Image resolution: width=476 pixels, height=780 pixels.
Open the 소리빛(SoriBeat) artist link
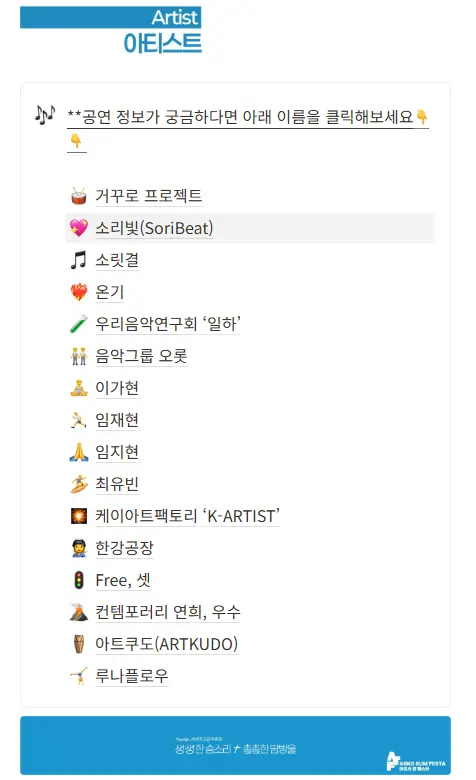tap(154, 228)
